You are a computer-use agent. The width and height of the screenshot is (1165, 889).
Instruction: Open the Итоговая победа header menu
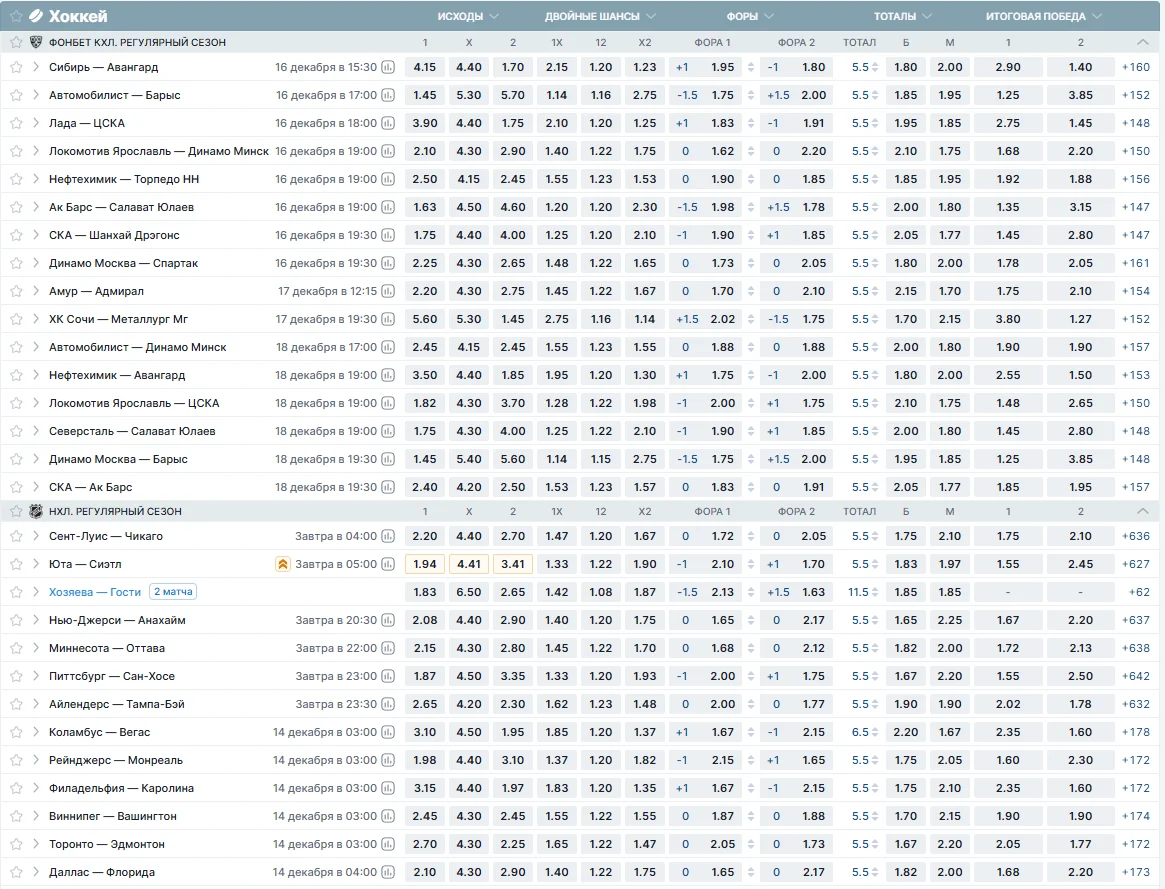click(1097, 16)
